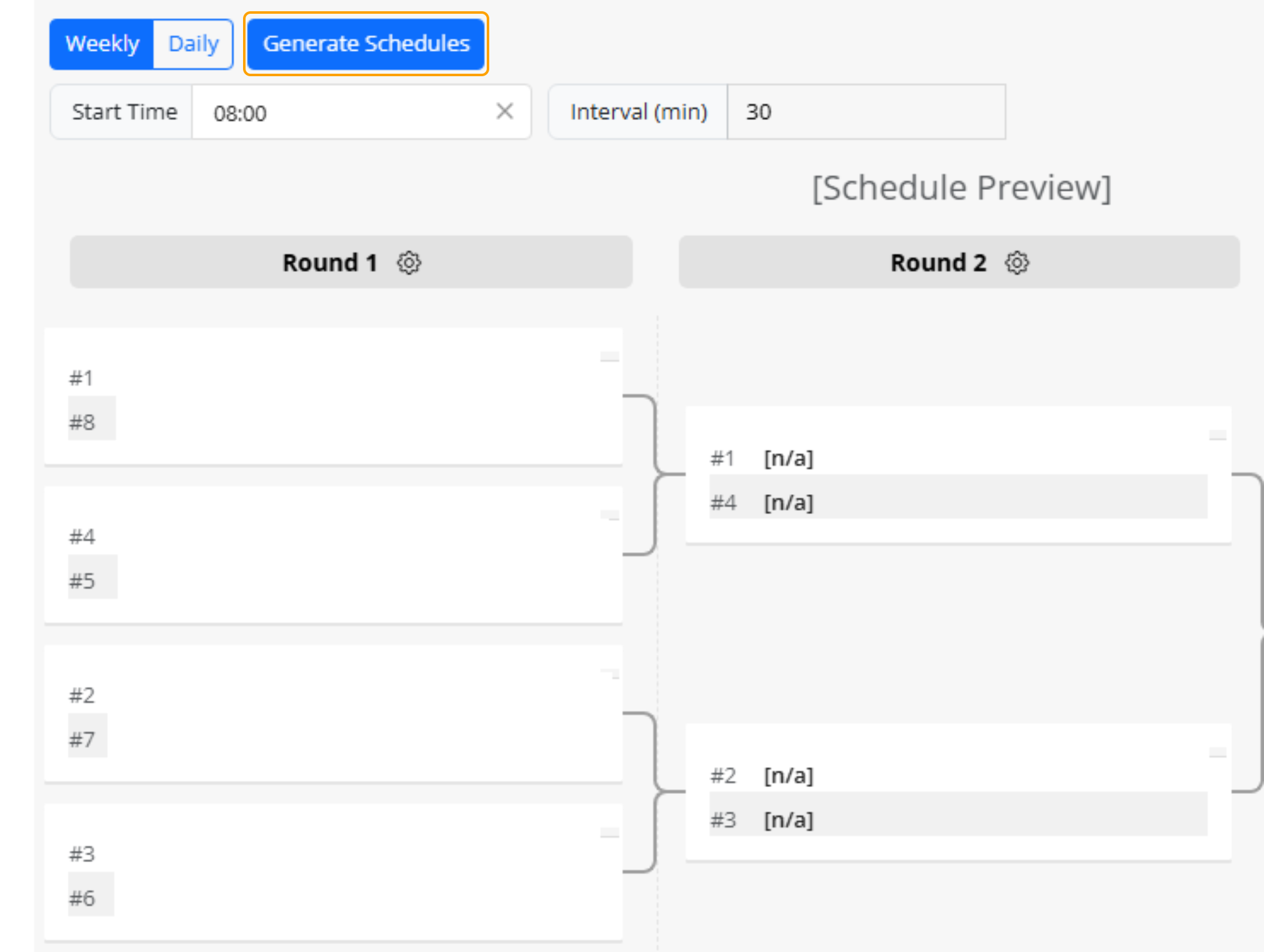This screenshot has height=952, width=1264.
Task: Open Round 1 settings gear
Action: coord(409,263)
